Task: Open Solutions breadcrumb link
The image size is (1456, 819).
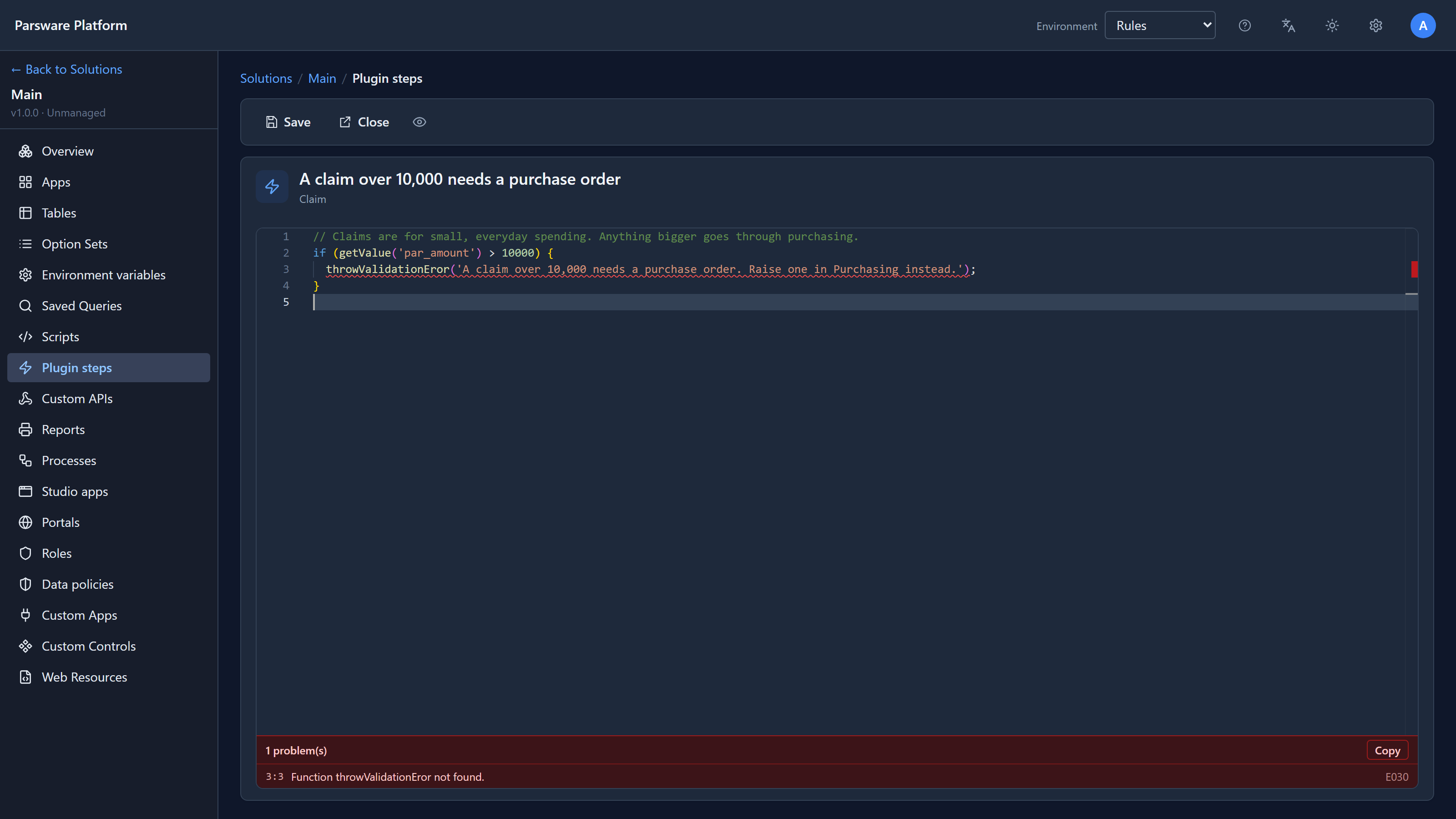Action: pos(266,79)
